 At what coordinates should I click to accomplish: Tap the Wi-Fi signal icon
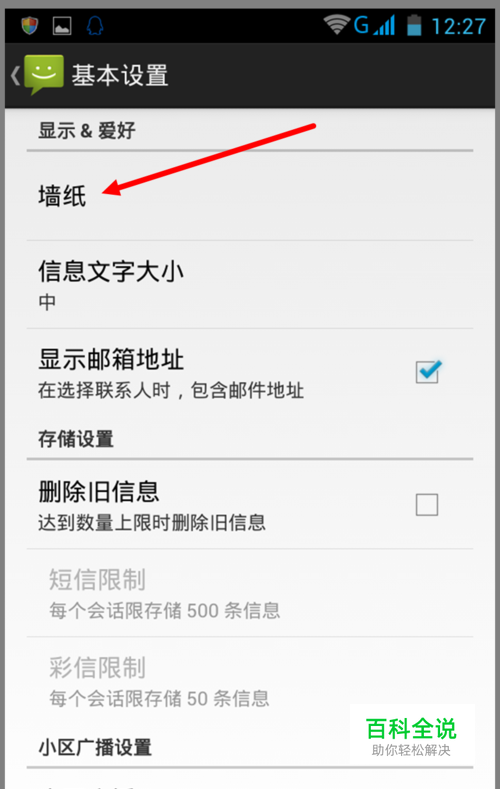tap(337, 24)
